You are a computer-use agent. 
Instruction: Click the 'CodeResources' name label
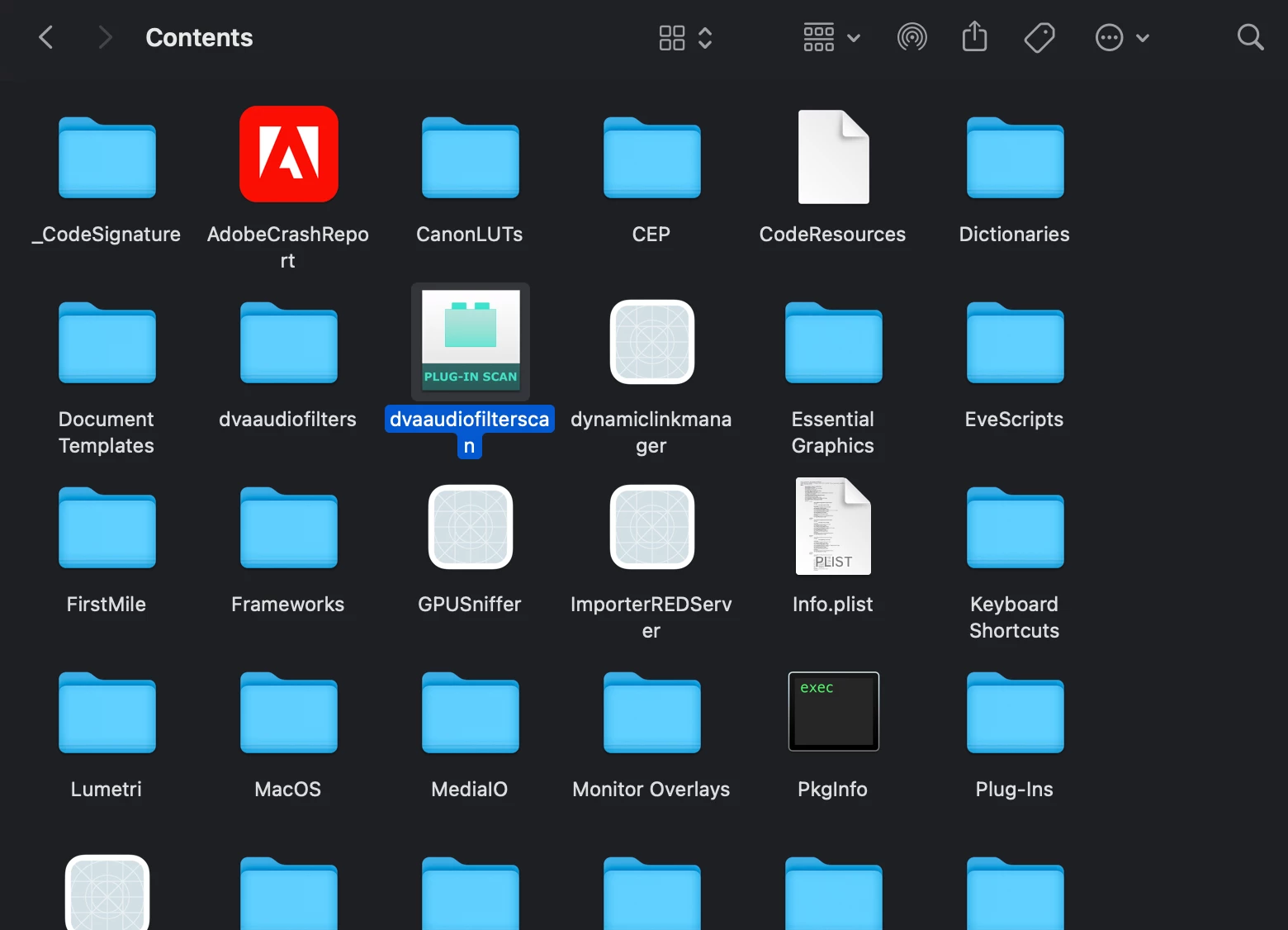[x=832, y=235]
